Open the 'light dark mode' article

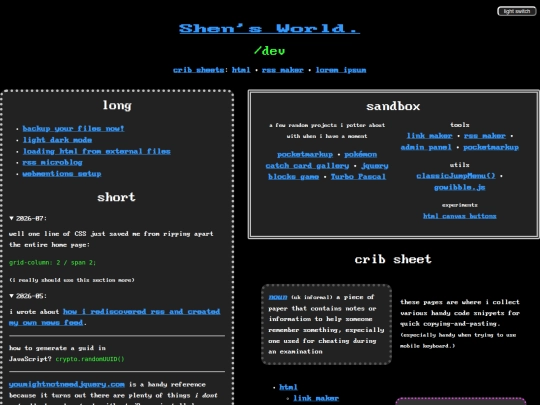[x=57, y=140]
